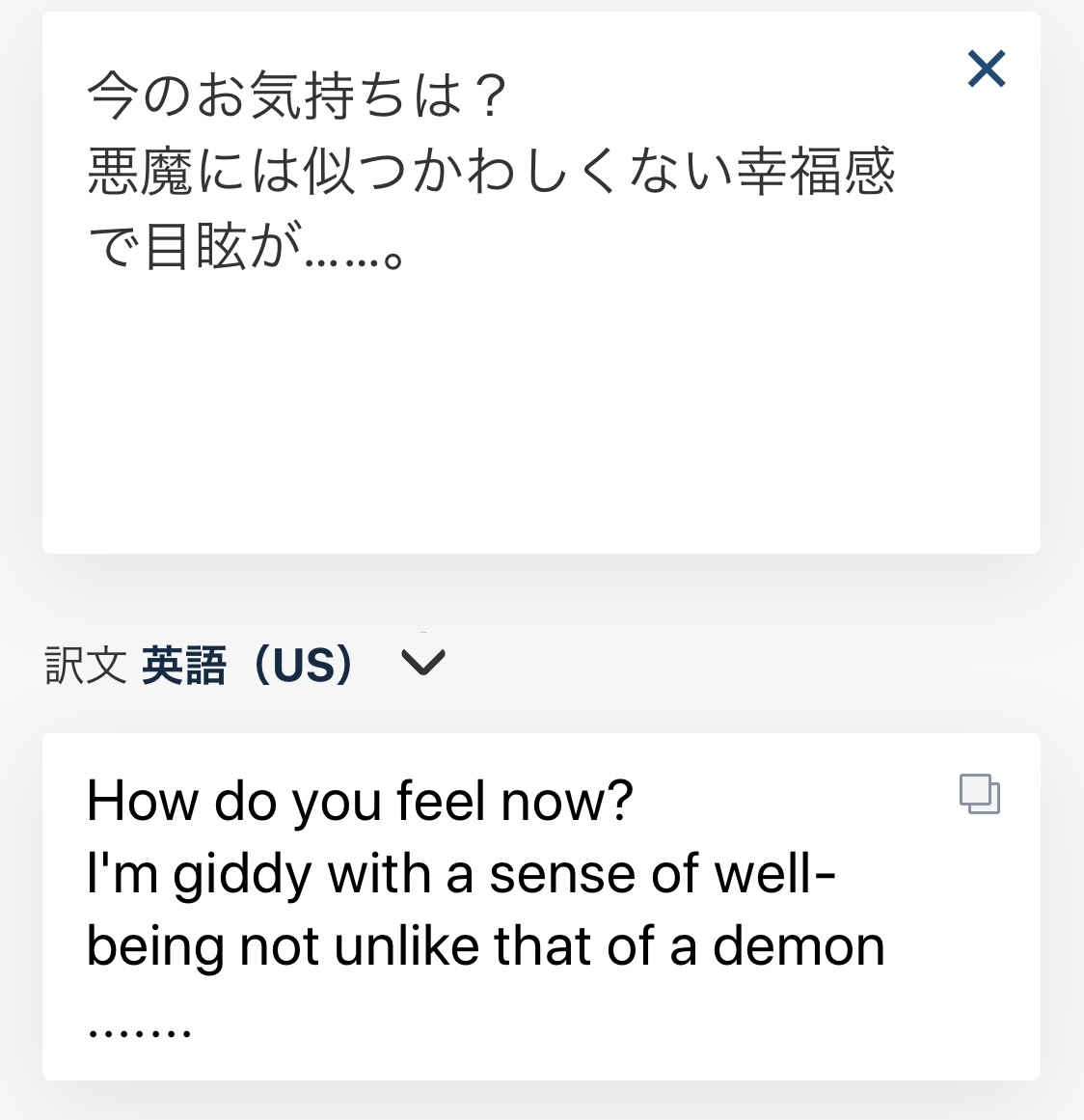
Task: Click the word 'demon' in the translation
Action: 799,946
